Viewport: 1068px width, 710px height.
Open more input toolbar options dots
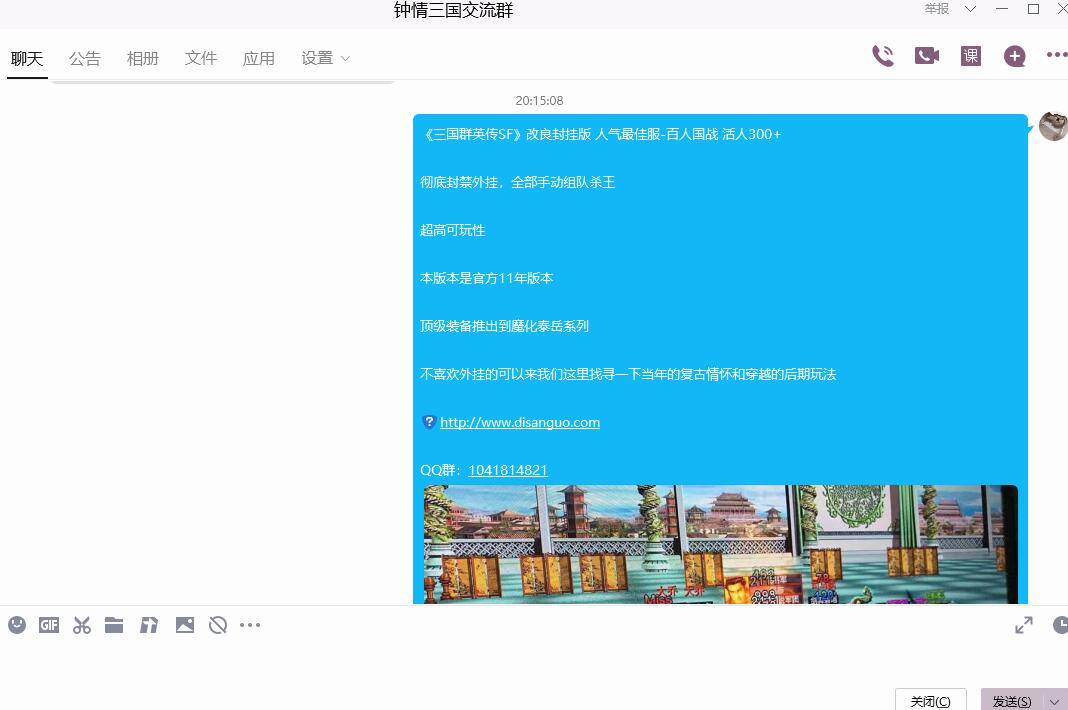(250, 625)
